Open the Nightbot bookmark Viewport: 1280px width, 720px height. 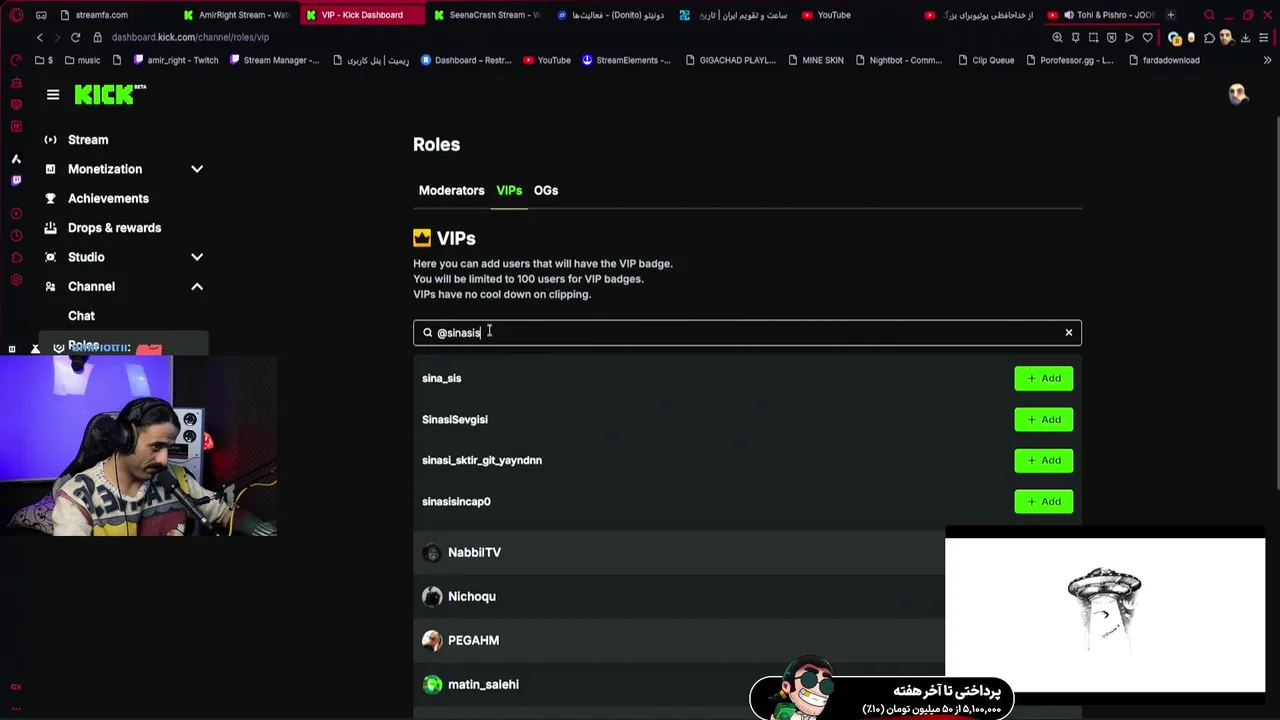coord(898,60)
